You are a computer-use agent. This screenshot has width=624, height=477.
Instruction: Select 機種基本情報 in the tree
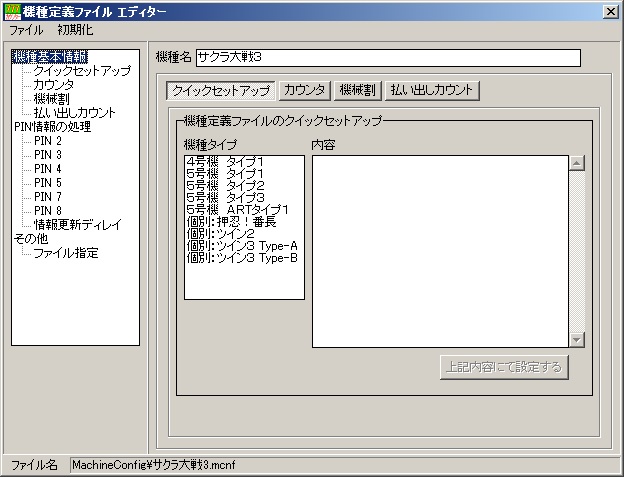click(50, 57)
